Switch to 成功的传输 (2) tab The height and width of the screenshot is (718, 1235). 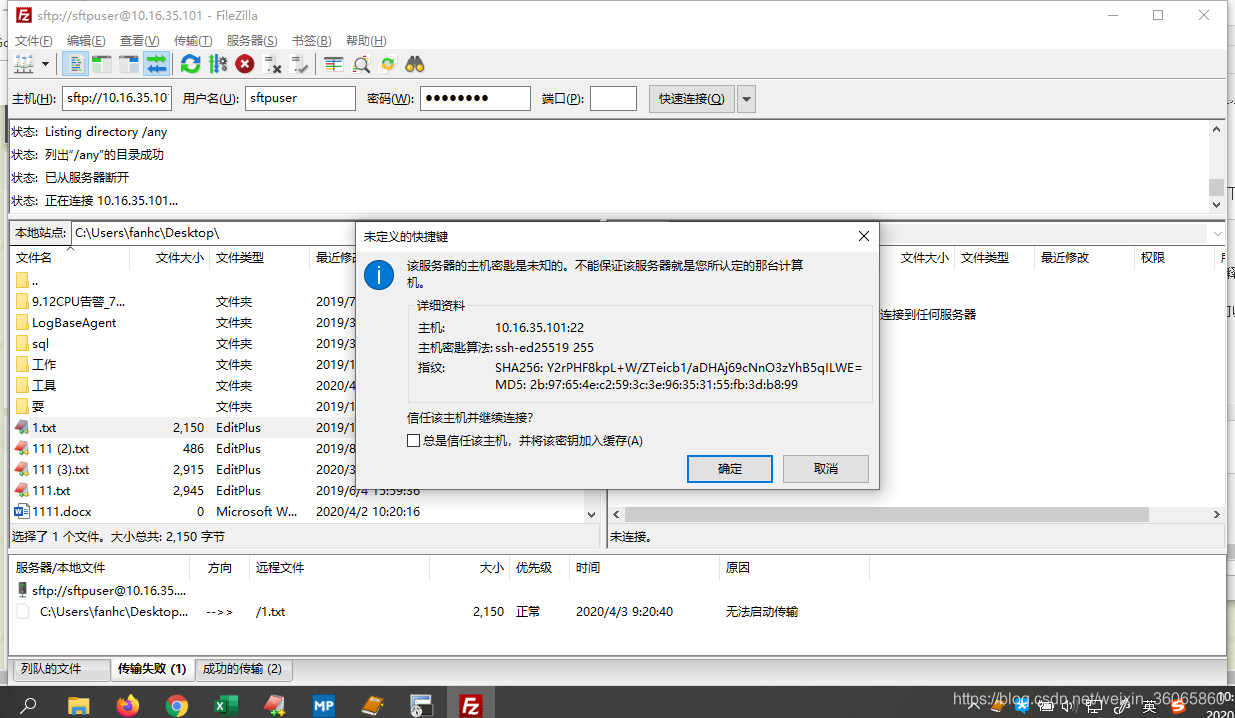(242, 668)
